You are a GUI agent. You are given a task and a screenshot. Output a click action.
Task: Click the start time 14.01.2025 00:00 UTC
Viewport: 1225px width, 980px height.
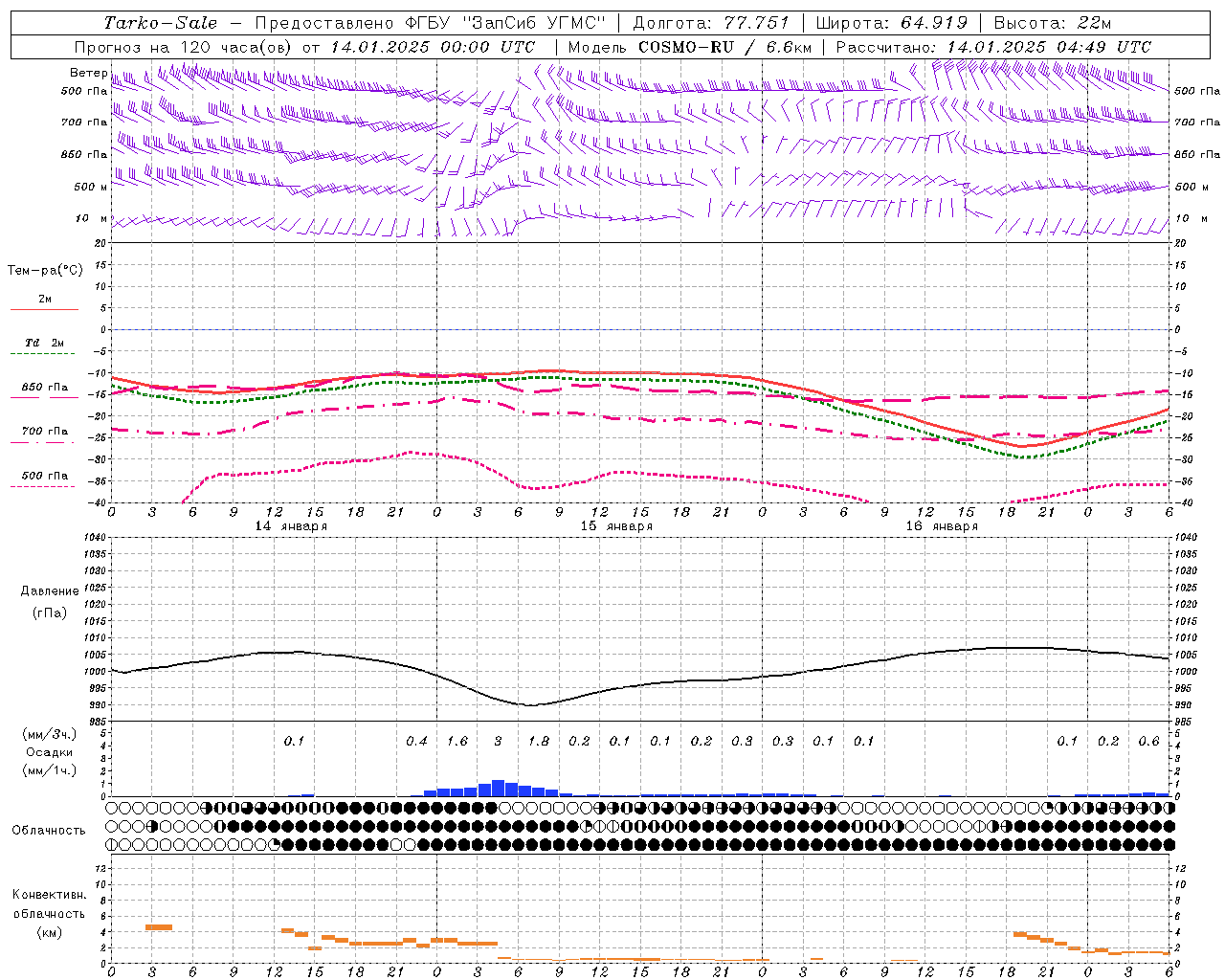pos(433,47)
